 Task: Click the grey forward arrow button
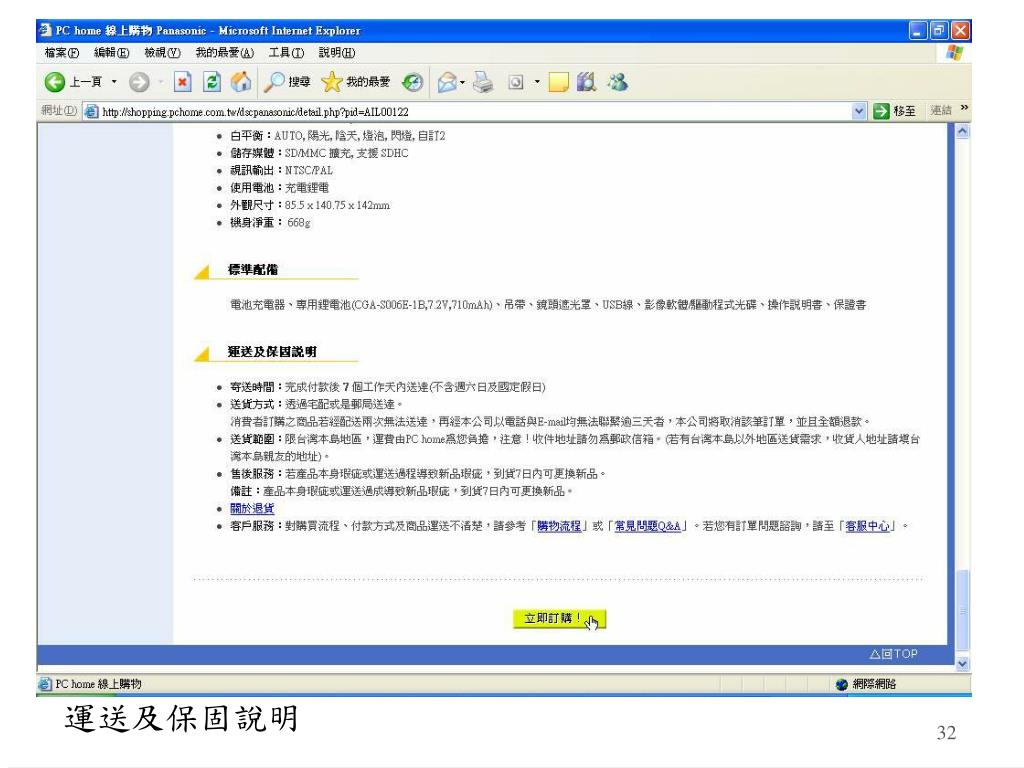(138, 82)
